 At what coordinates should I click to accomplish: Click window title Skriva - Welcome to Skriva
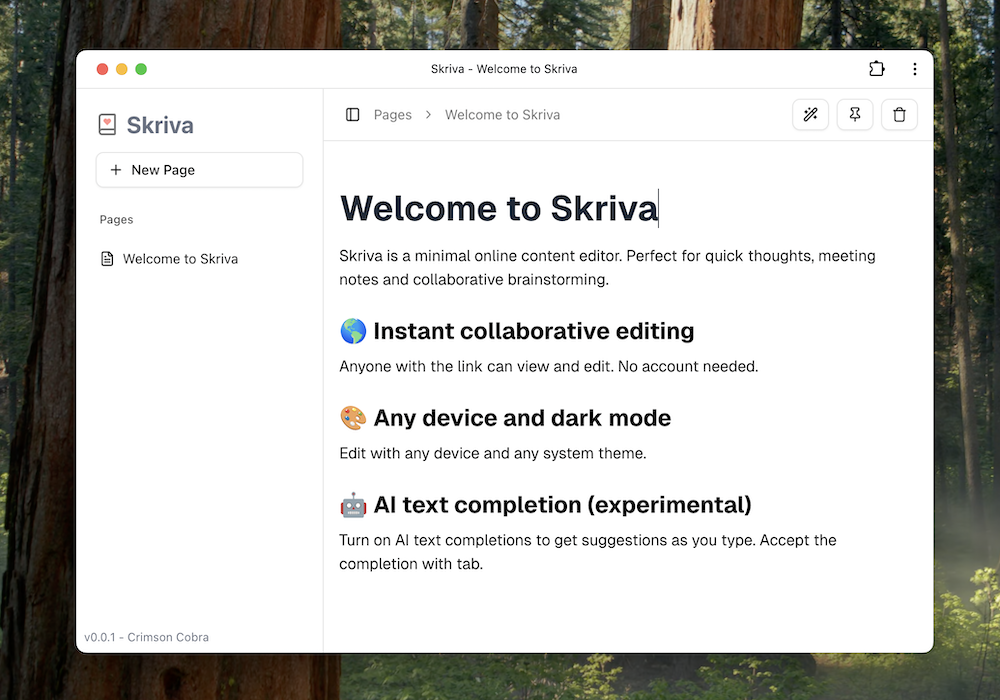click(x=504, y=69)
